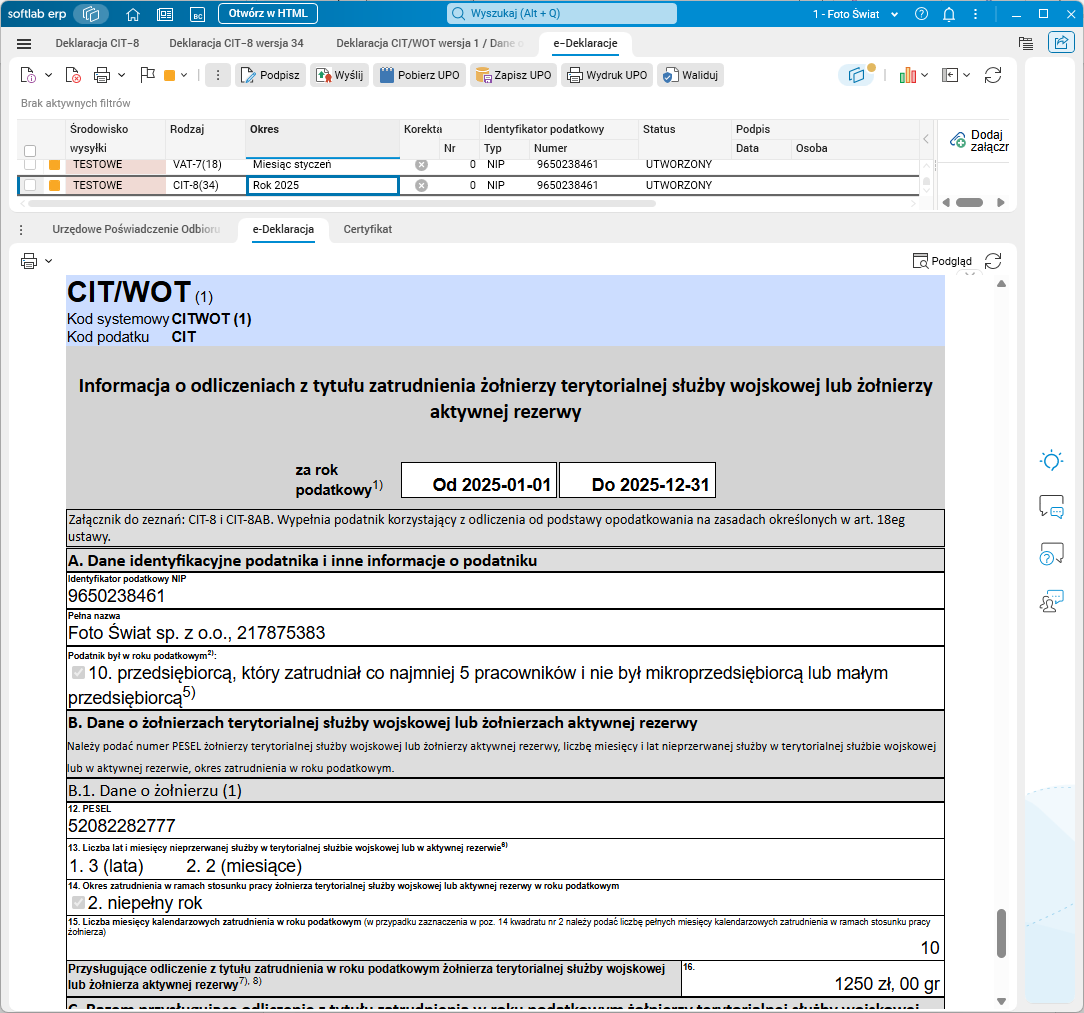This screenshot has height=1013, width=1084.
Task: Open the home page icon
Action: pyautogui.click(x=133, y=14)
